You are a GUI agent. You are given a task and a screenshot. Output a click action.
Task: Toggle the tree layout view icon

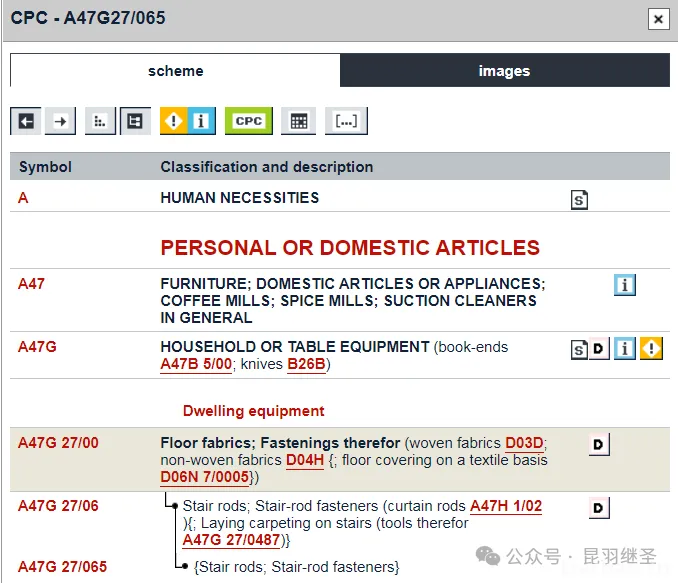(x=134, y=121)
